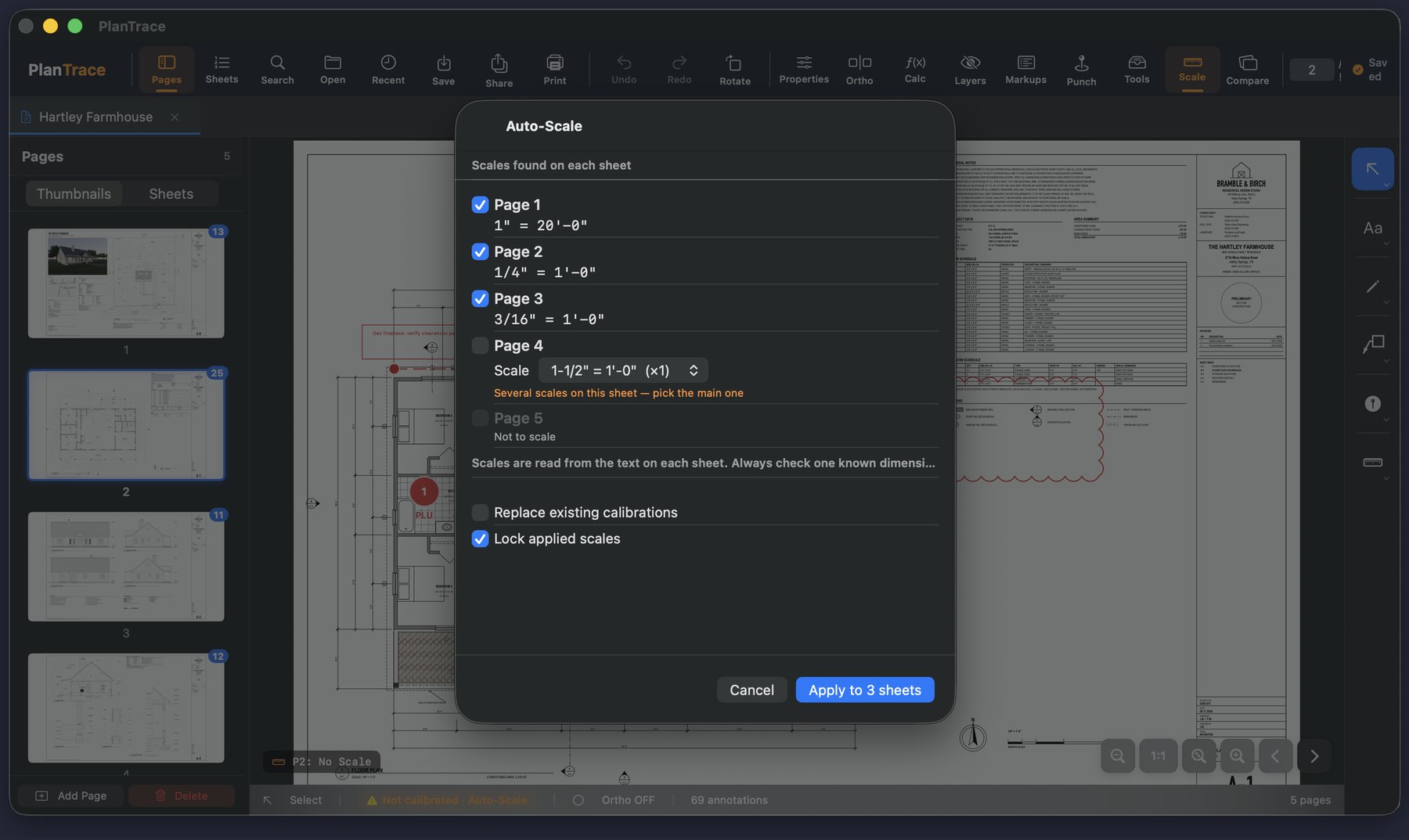Click the Print toolbar icon

coord(555,69)
